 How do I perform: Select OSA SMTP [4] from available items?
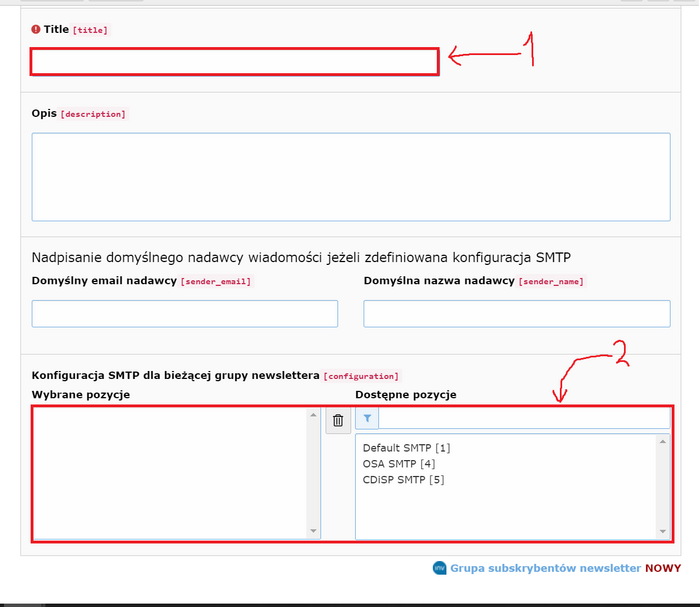click(399, 463)
